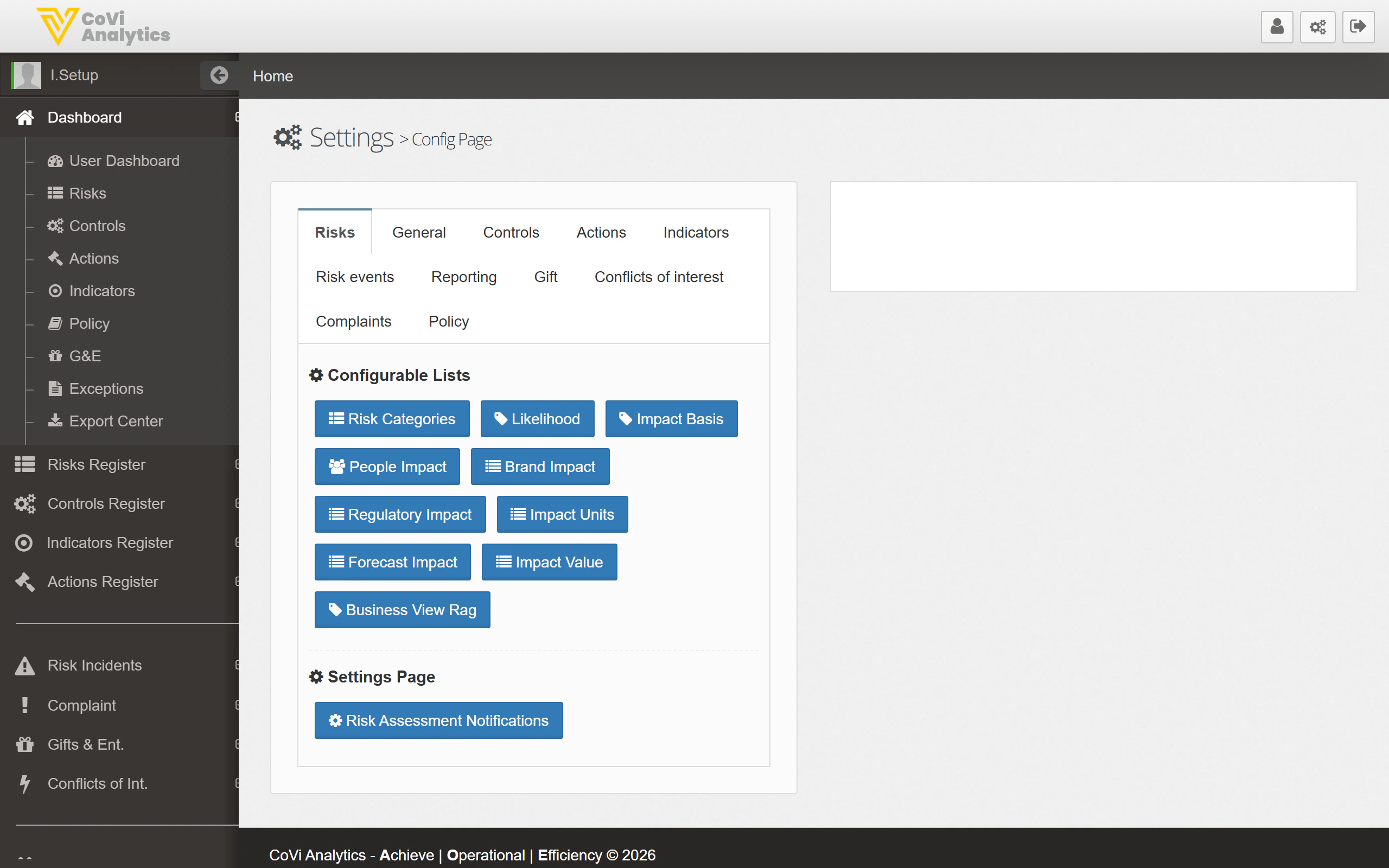Image resolution: width=1389 pixels, height=868 pixels.
Task: Click the Risk Incidents warning icon
Action: (24, 665)
